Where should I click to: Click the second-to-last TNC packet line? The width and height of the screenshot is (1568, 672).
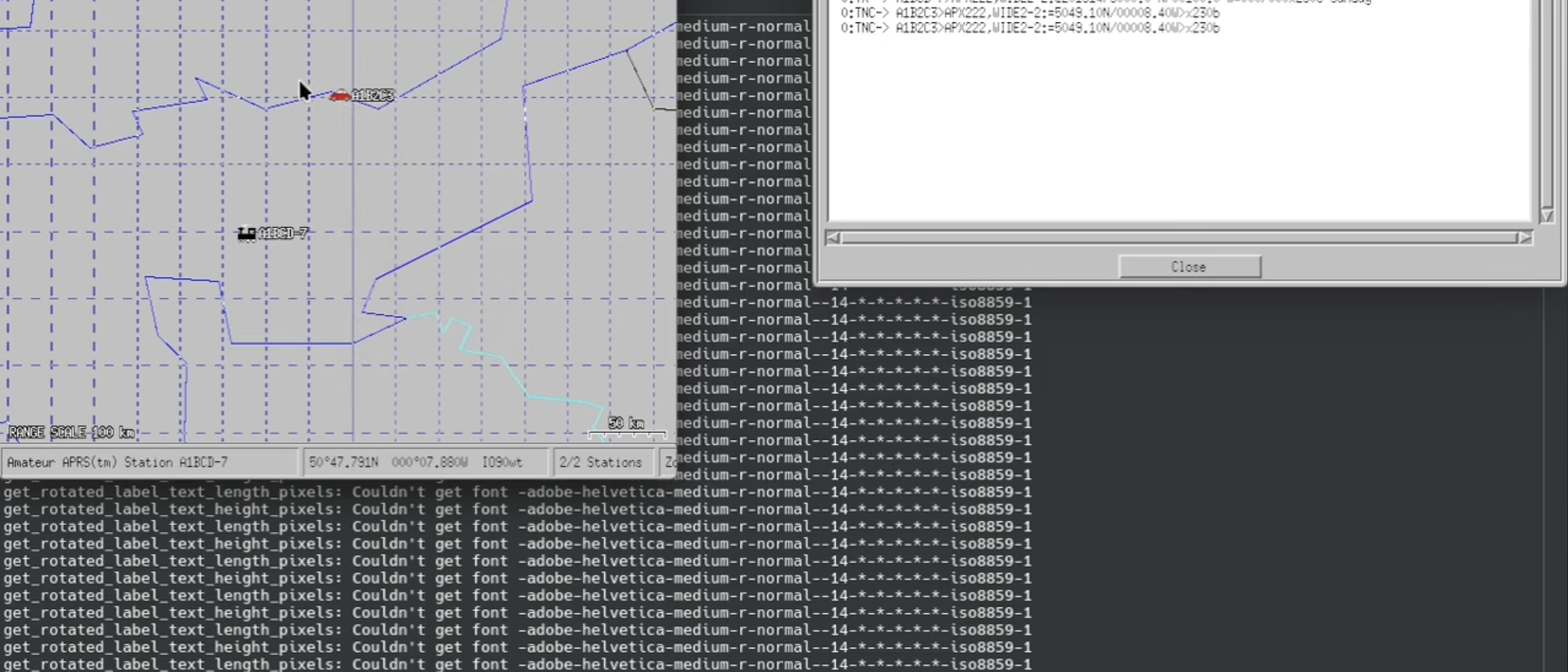tap(1030, 13)
